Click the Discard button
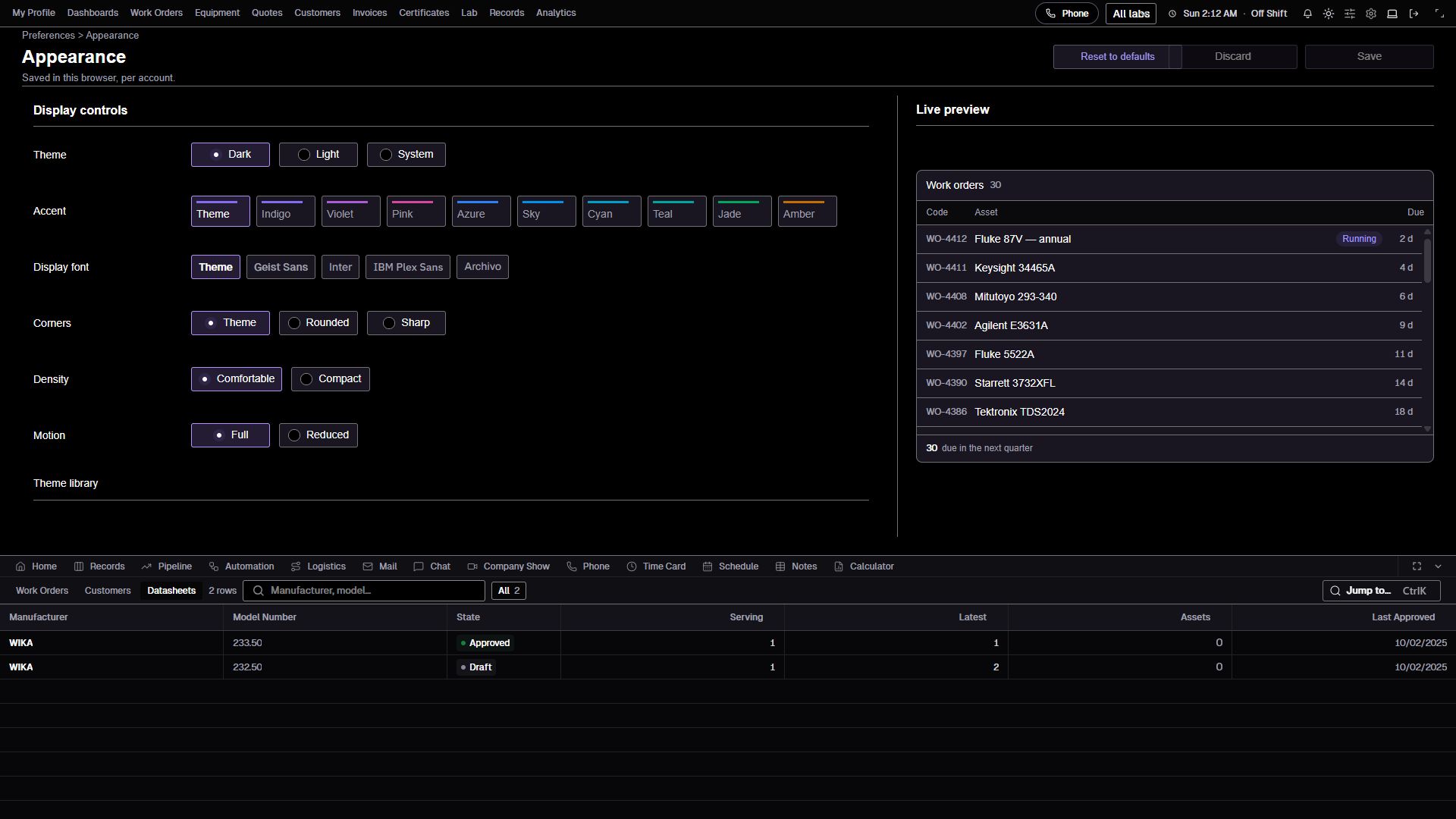This screenshot has height=819, width=1456. point(1233,57)
